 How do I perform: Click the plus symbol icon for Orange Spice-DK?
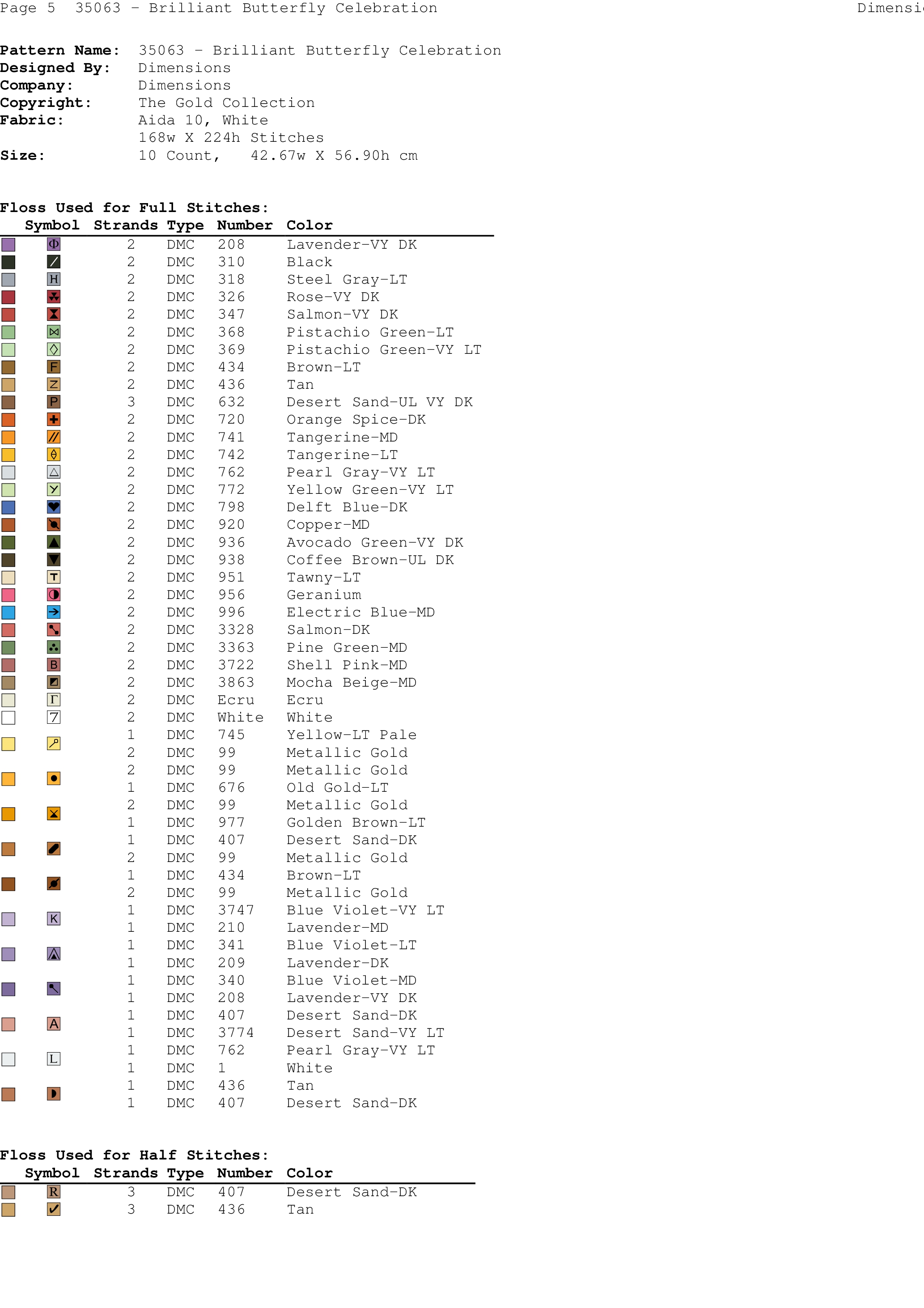tap(54, 419)
